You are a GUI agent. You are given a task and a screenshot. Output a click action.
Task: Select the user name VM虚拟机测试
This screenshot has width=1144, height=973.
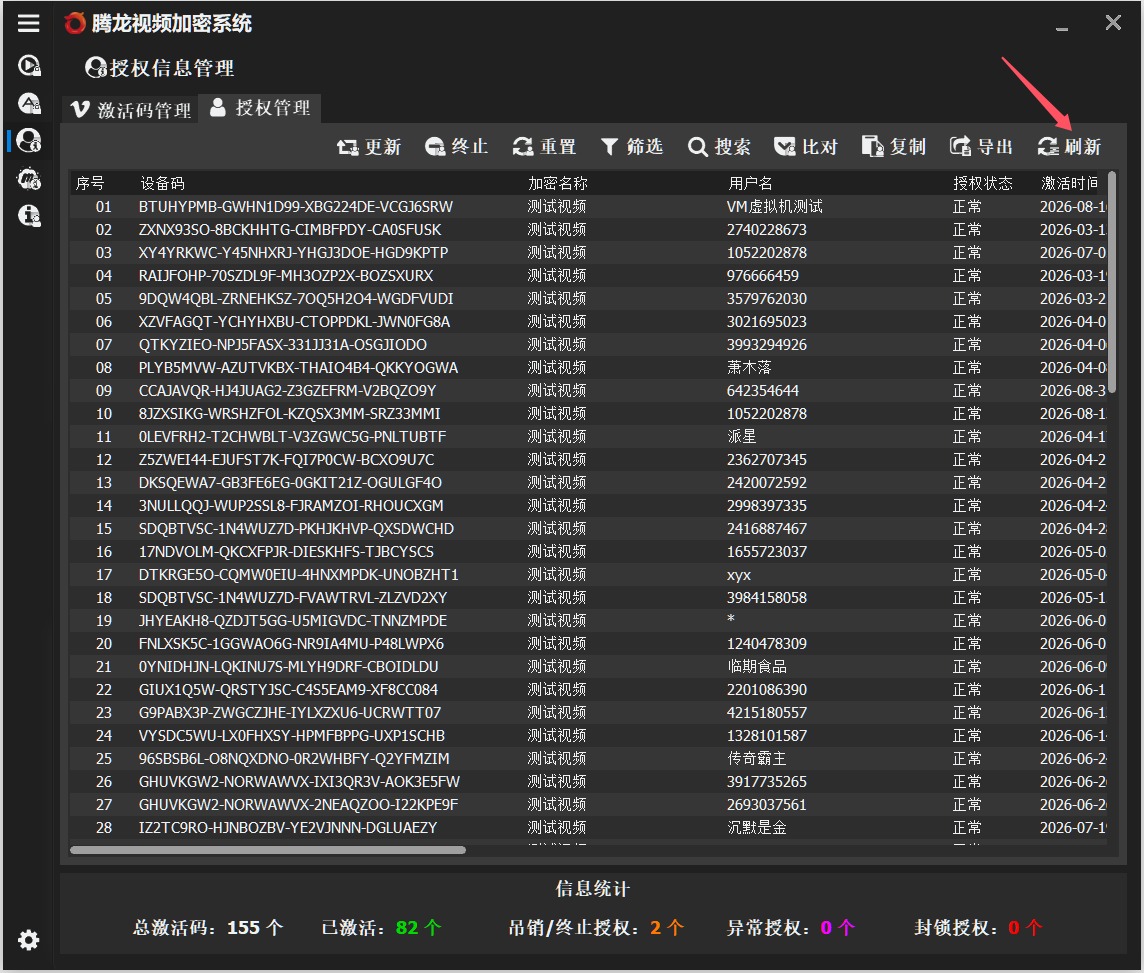(774, 207)
